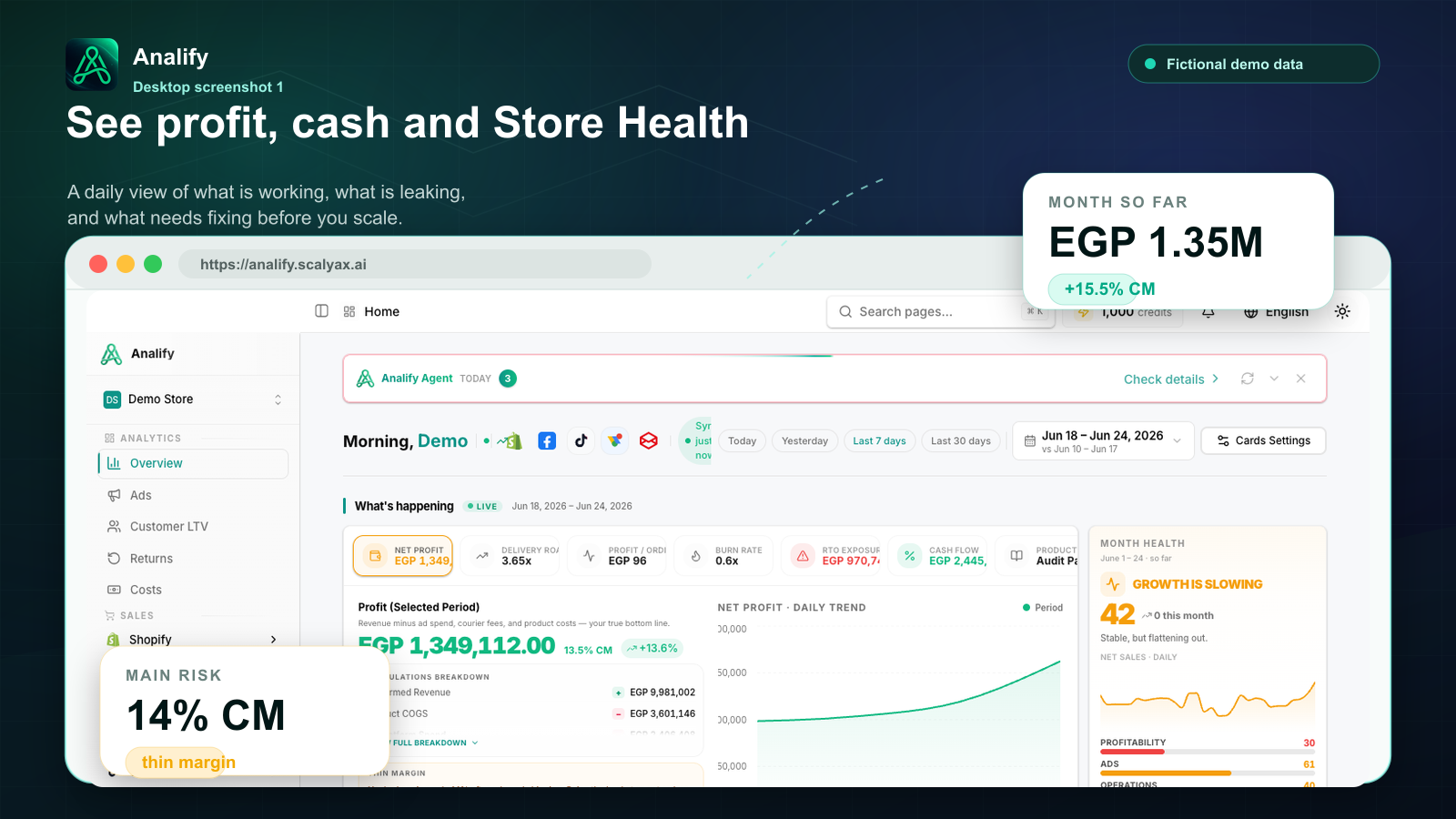This screenshot has width=1456, height=819.
Task: Expand the Shopify sidebar section
Action: pyautogui.click(x=193, y=640)
